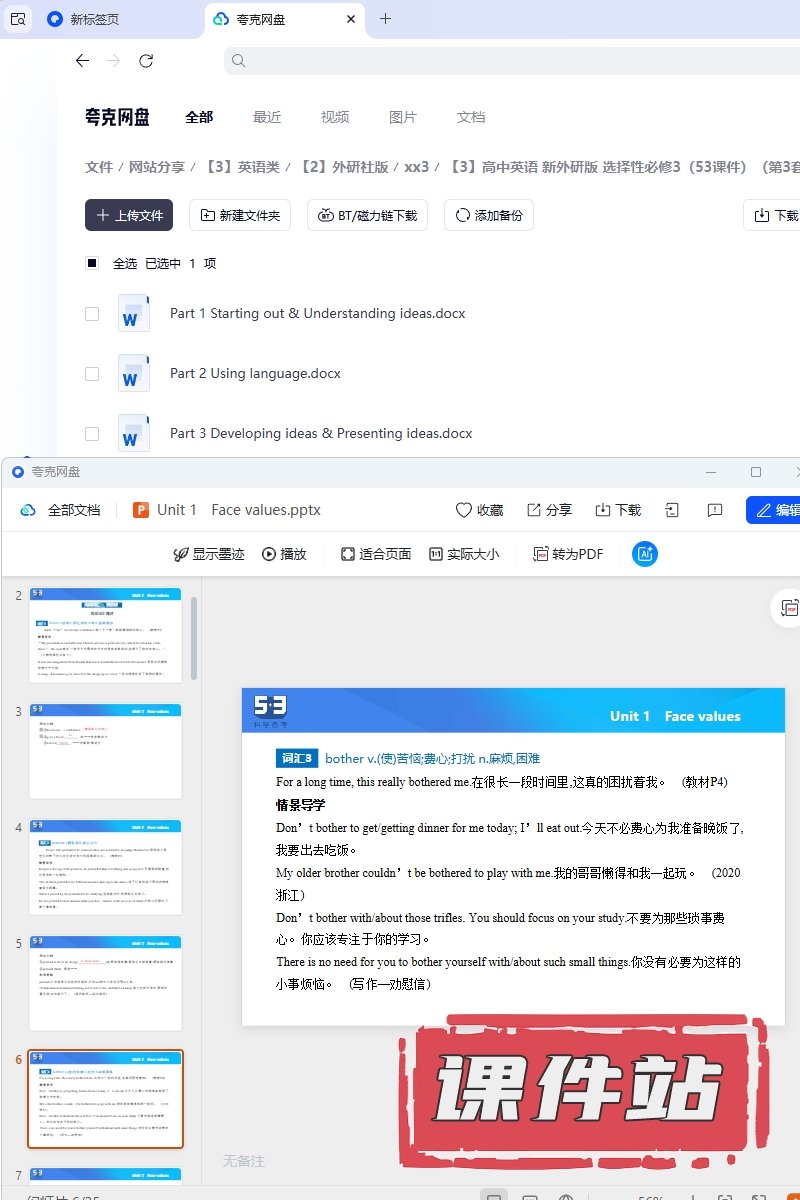Click the blue AI assistant icon in viewer toolbar

point(645,554)
